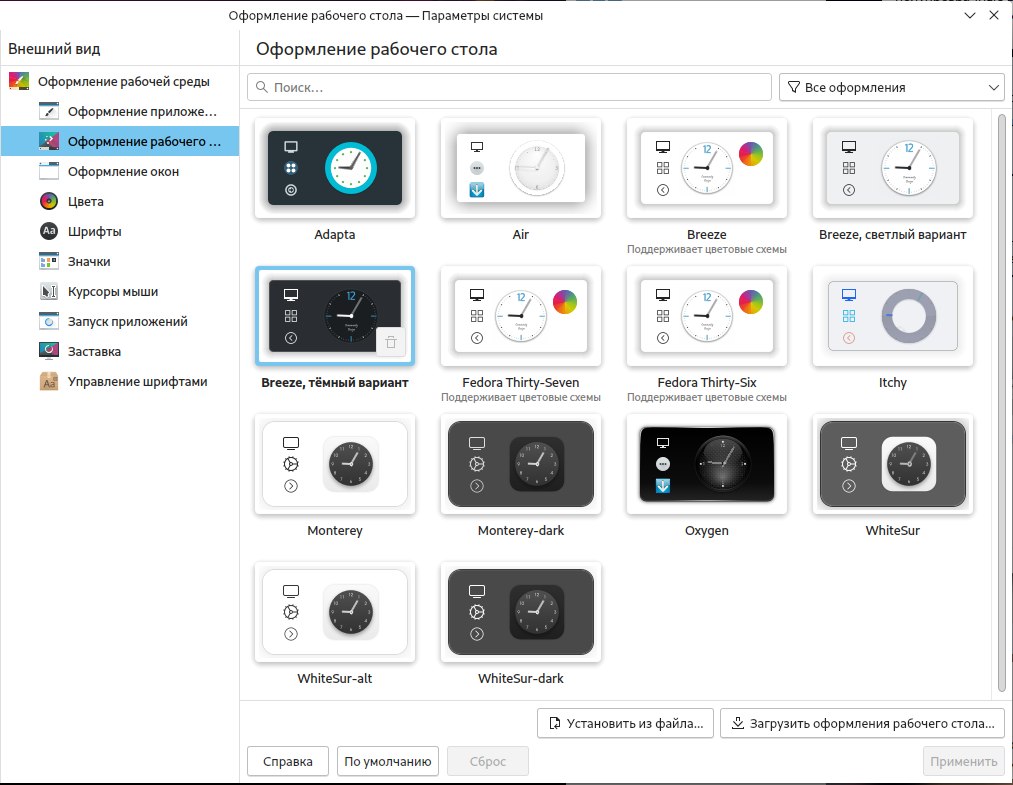Viewport: 1013px width, 785px height.
Task: Click the color wheel on Breeze thumbnail
Action: click(751, 154)
